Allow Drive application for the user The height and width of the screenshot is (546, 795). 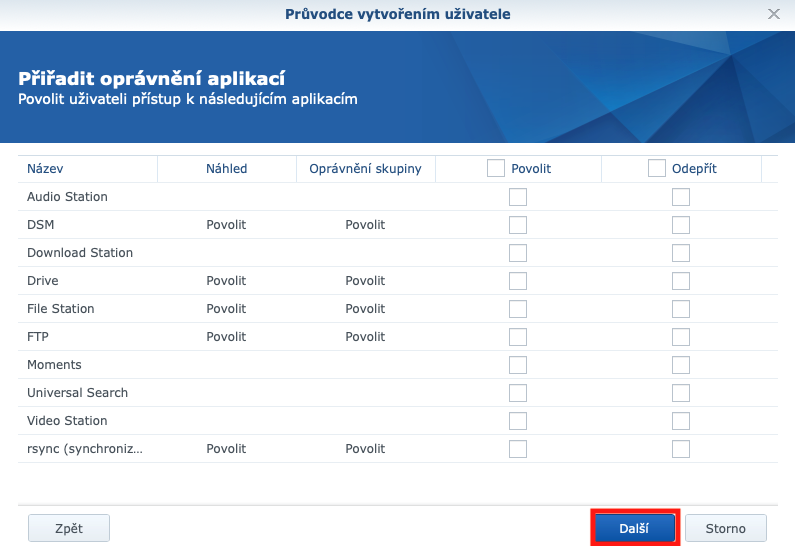point(518,281)
